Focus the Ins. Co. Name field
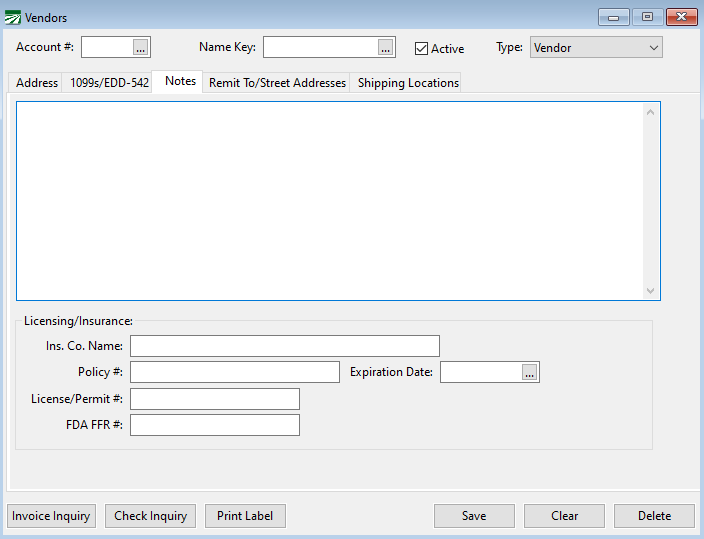Screen dimensions: 704x539 point(284,346)
